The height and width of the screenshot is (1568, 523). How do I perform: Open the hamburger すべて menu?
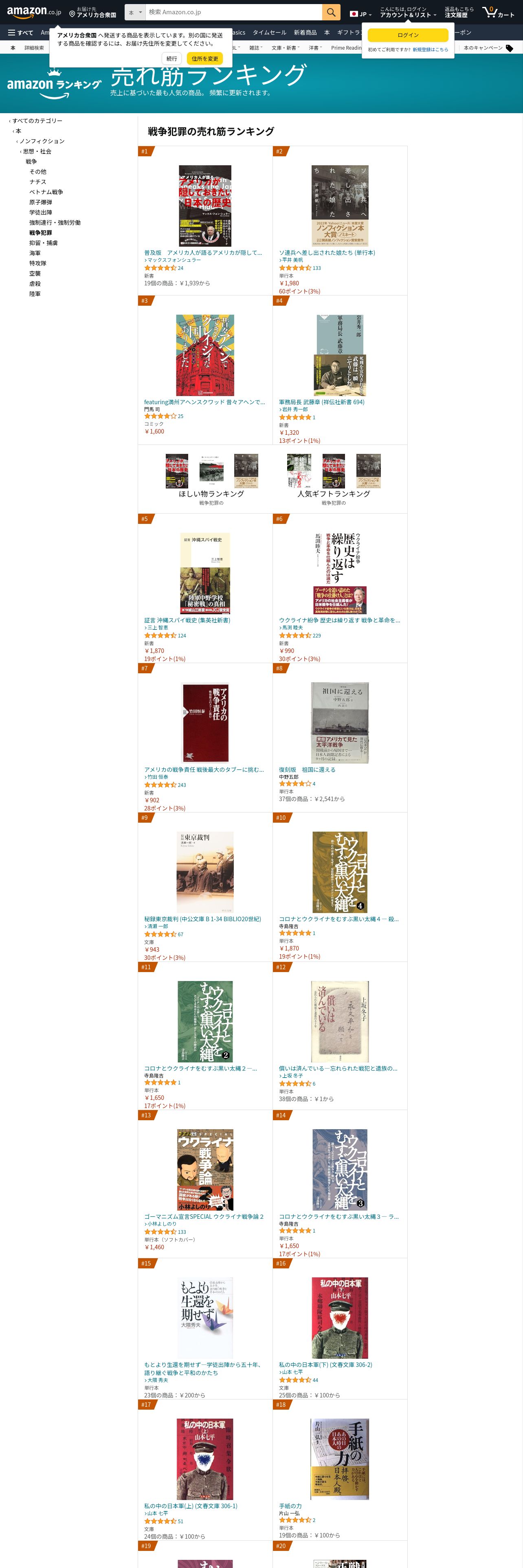click(x=20, y=33)
